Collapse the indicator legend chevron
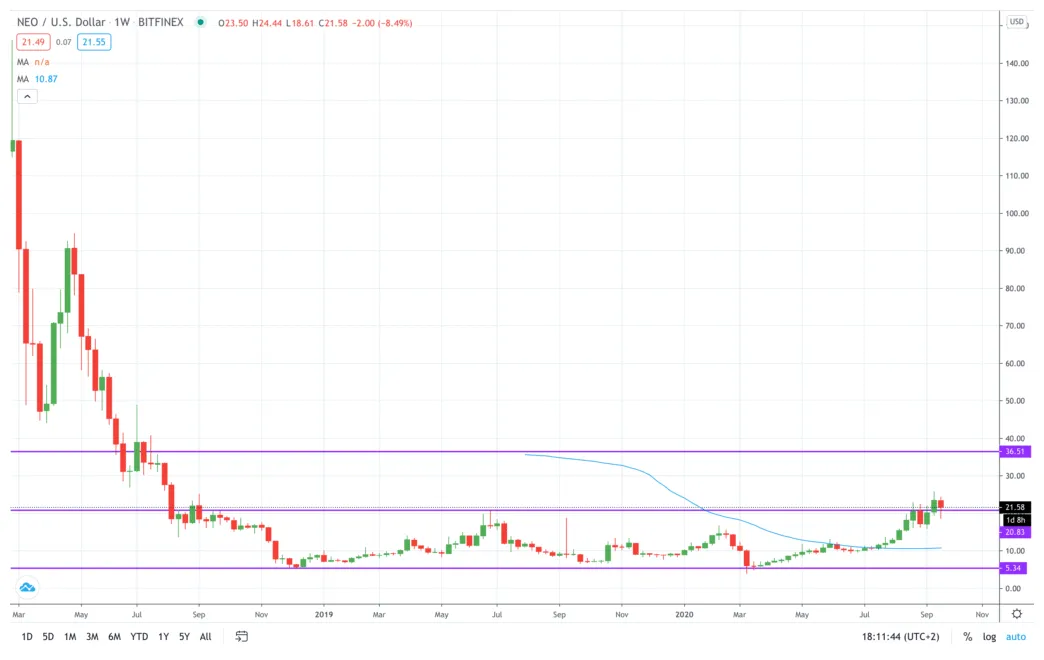 [x=27, y=96]
